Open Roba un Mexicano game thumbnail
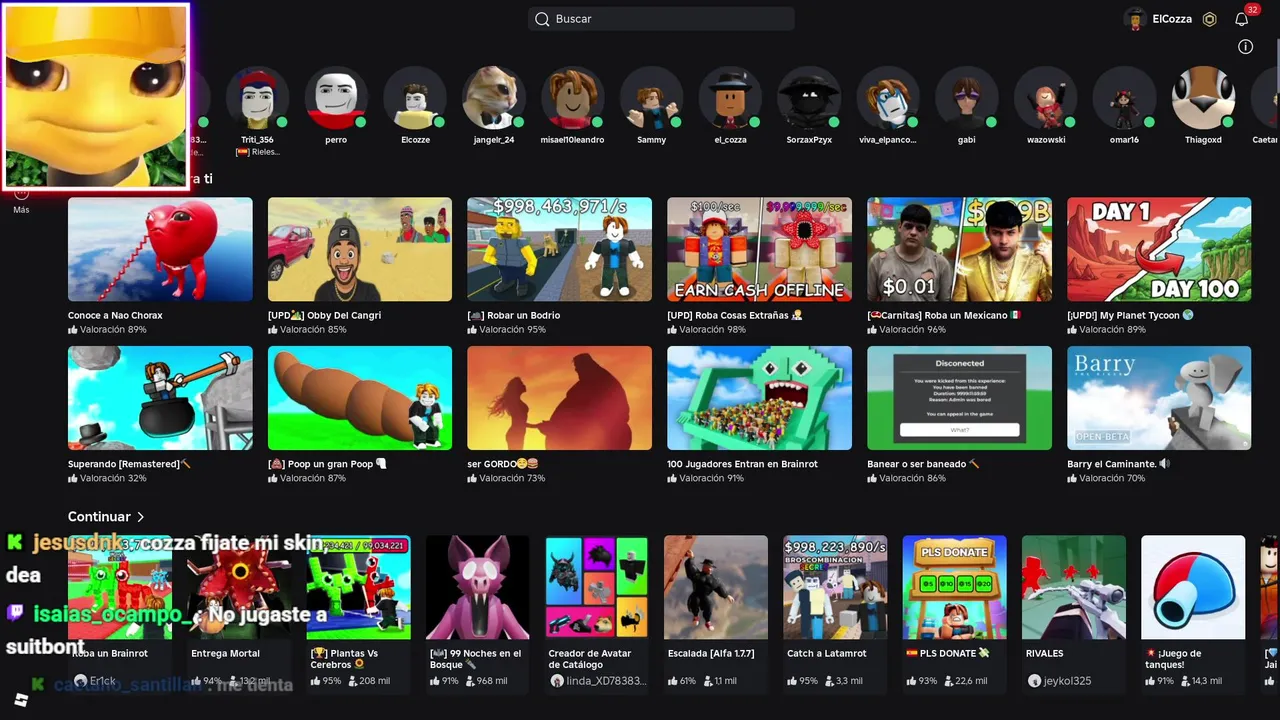This screenshot has width=1280, height=720. (960, 249)
